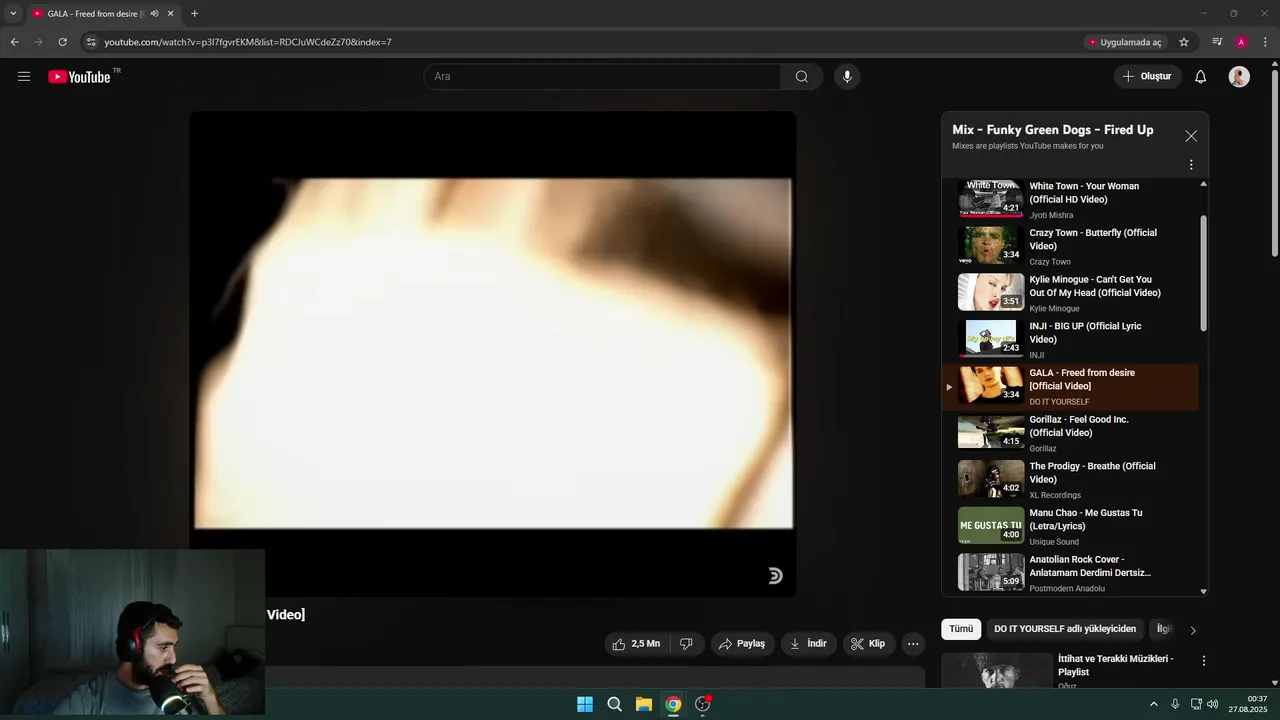Open the account avatar menu
Viewport: 1280px width, 720px height.
(x=1239, y=77)
